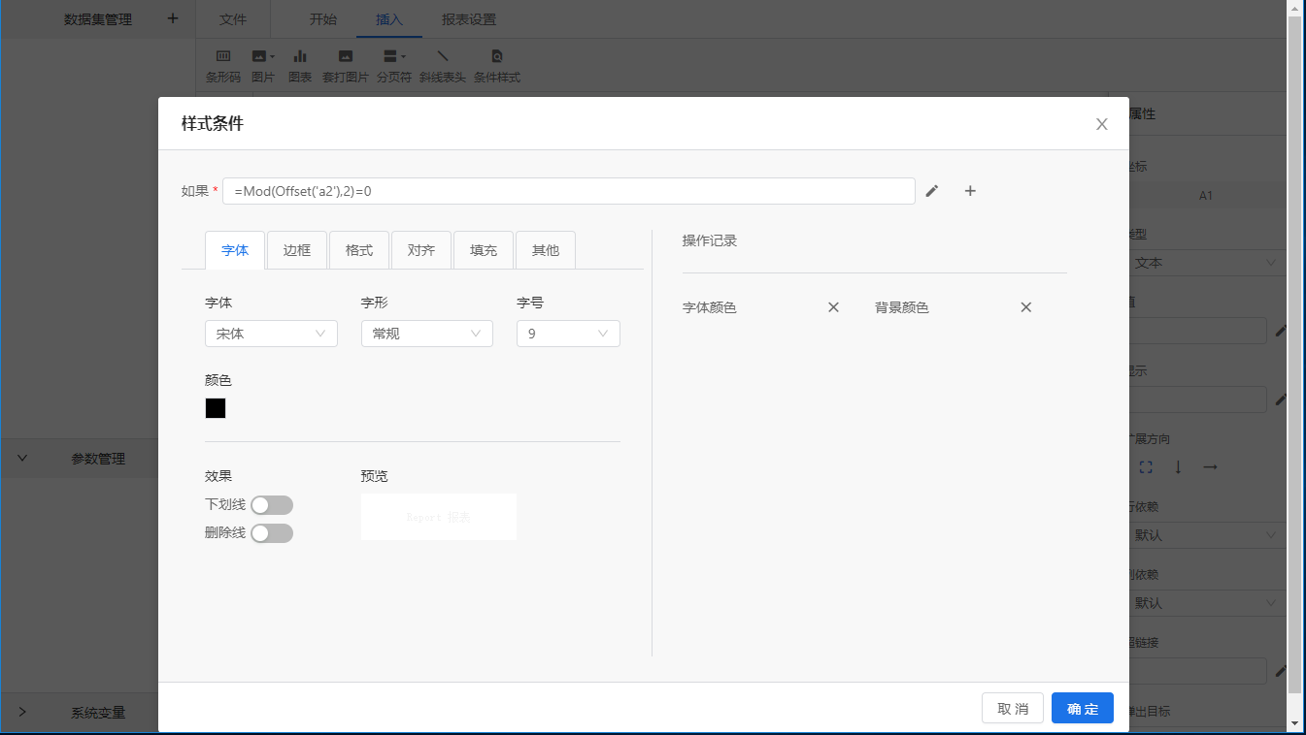1306x735 pixels.
Task: Switch to the 边框 tab
Action: [x=297, y=250]
